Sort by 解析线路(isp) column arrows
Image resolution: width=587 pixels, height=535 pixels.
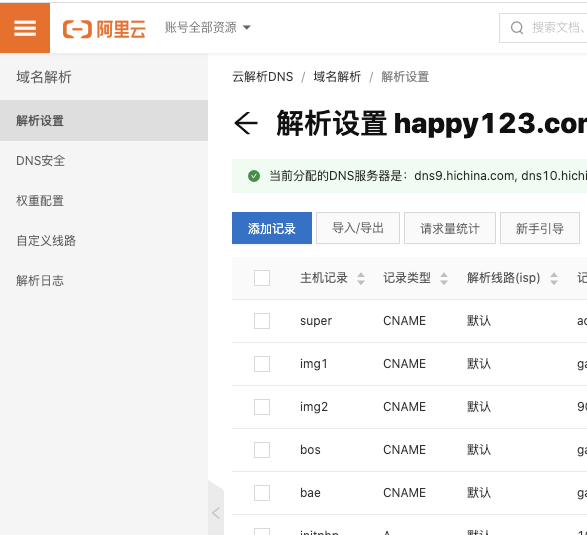[x=554, y=278]
